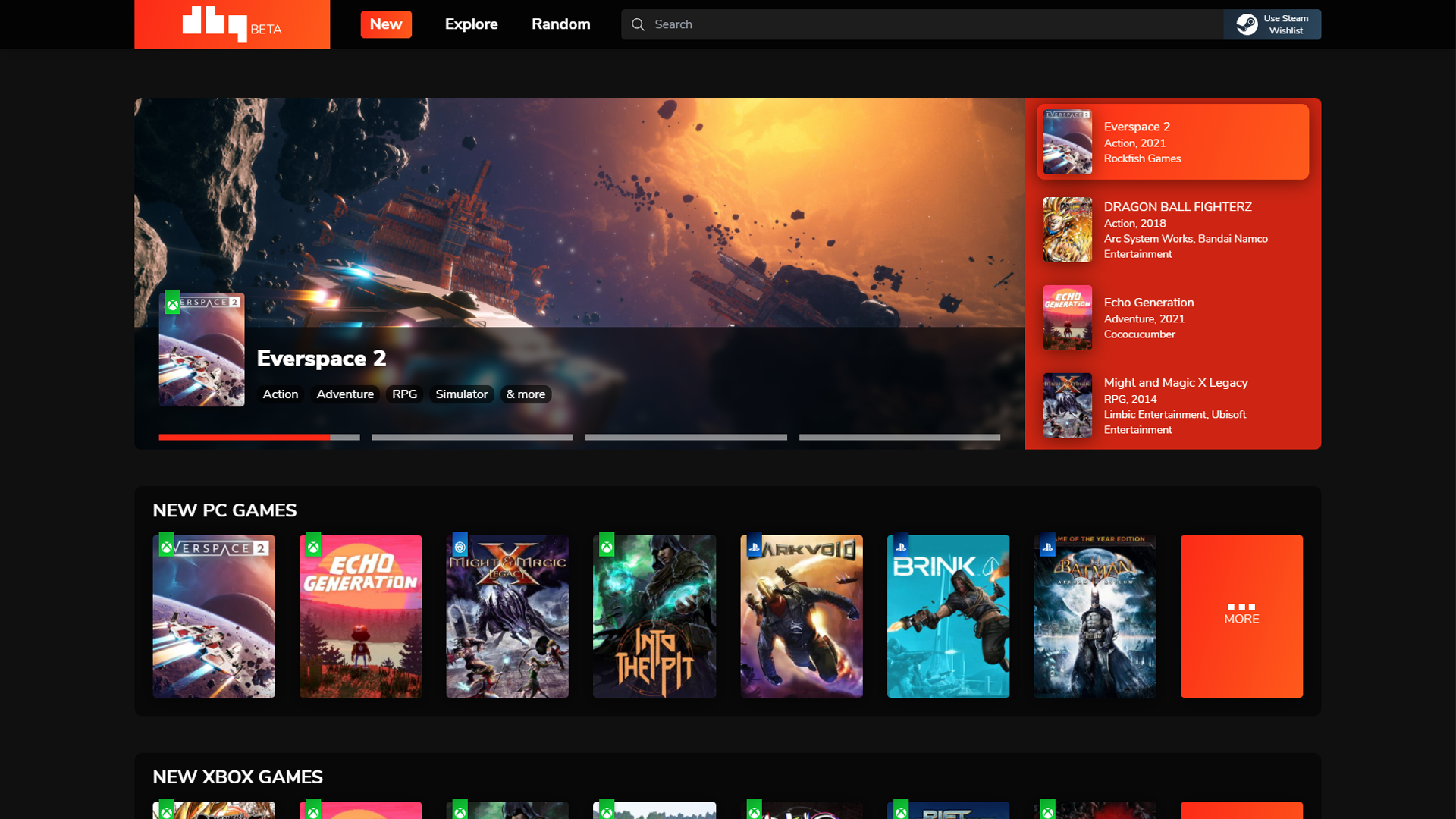Click the Action genre tag
This screenshot has width=1456, height=819.
coord(281,394)
